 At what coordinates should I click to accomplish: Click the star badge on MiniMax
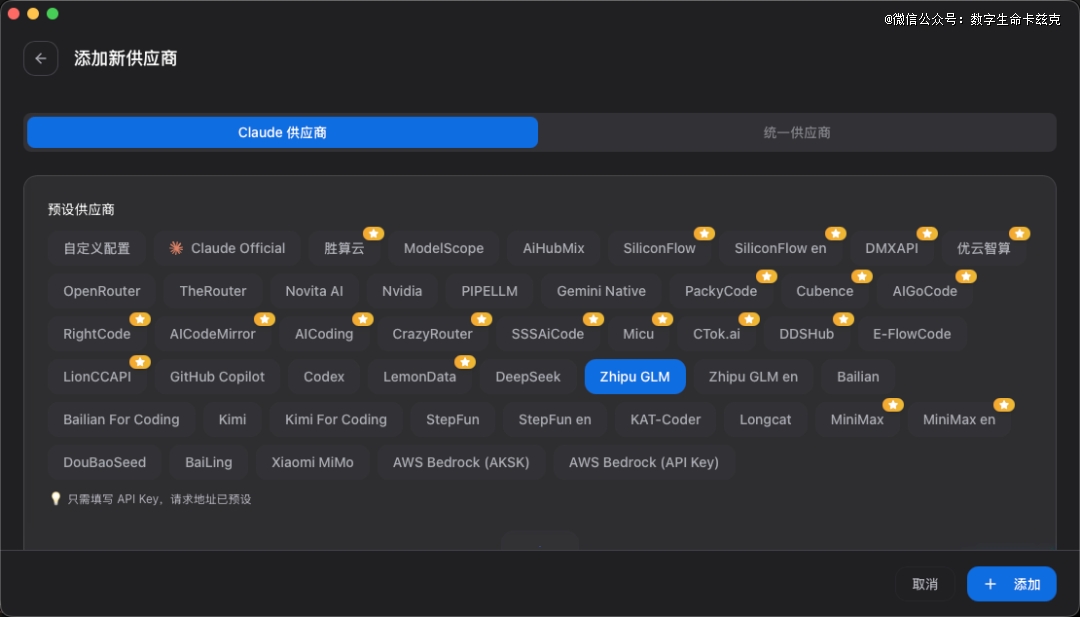[893, 405]
